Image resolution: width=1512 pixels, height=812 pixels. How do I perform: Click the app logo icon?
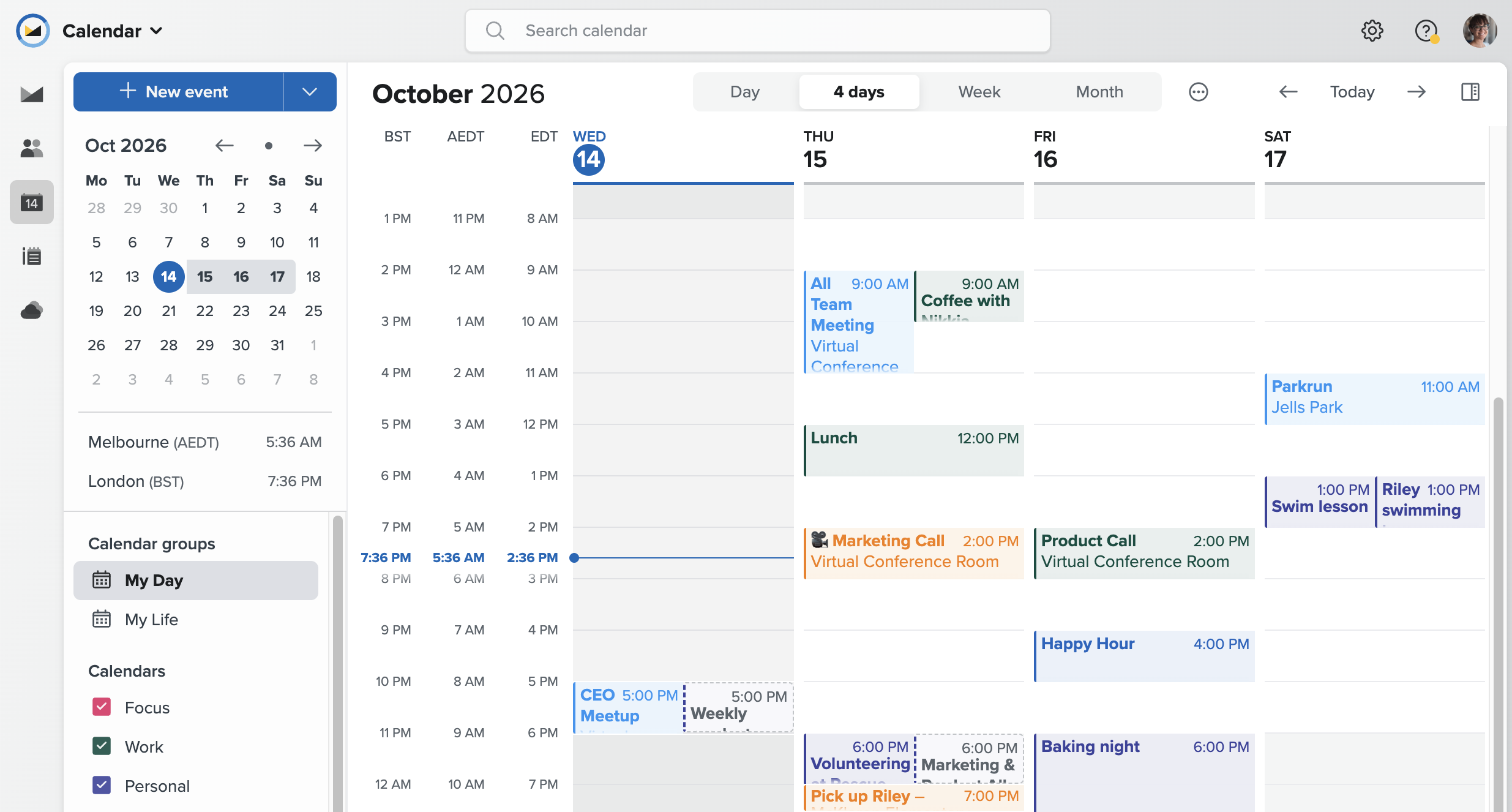click(x=33, y=31)
